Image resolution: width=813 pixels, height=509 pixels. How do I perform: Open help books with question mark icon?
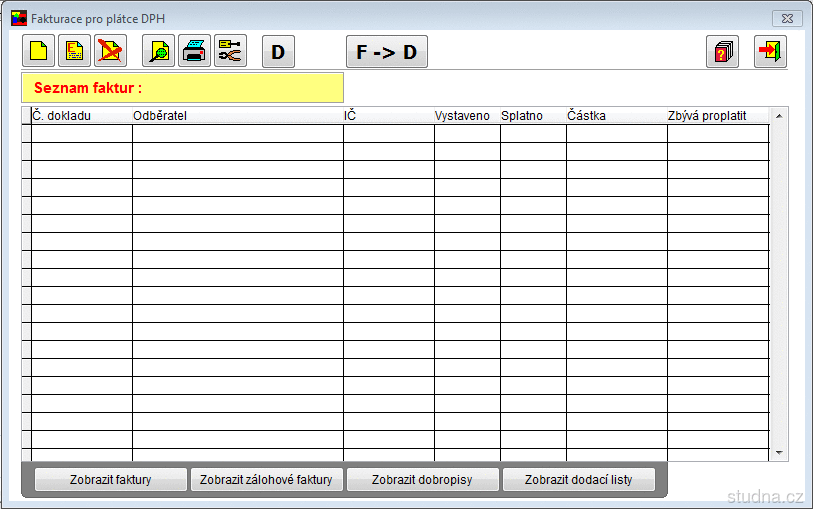pos(722,51)
